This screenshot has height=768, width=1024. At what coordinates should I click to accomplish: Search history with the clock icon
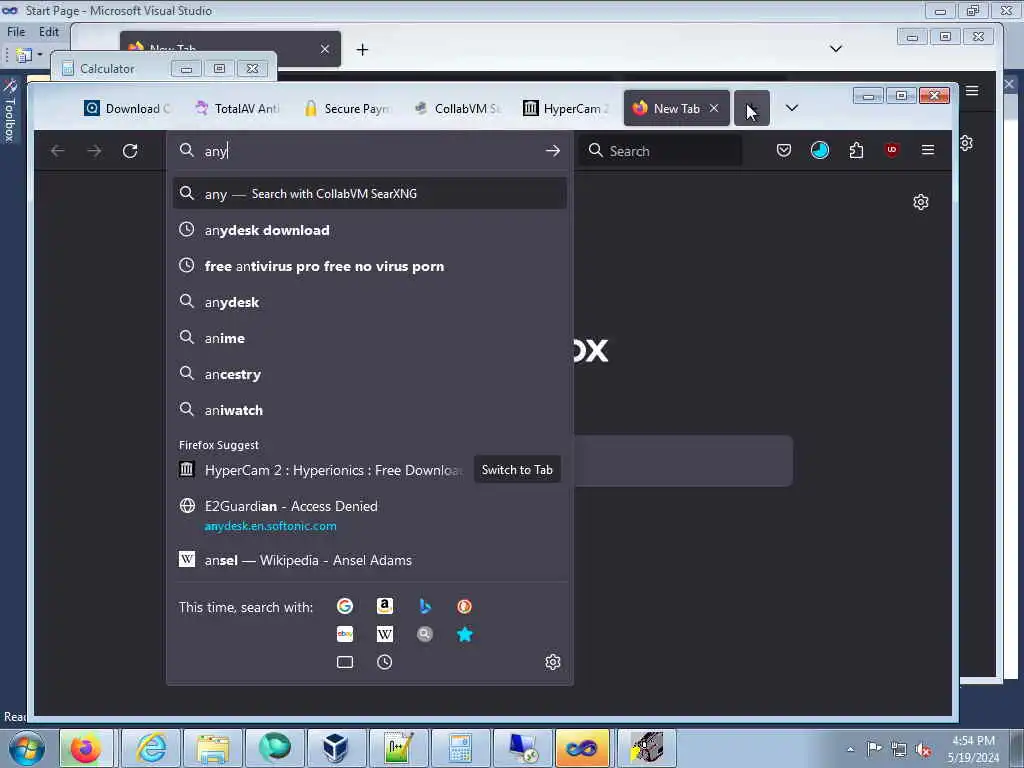pos(385,662)
